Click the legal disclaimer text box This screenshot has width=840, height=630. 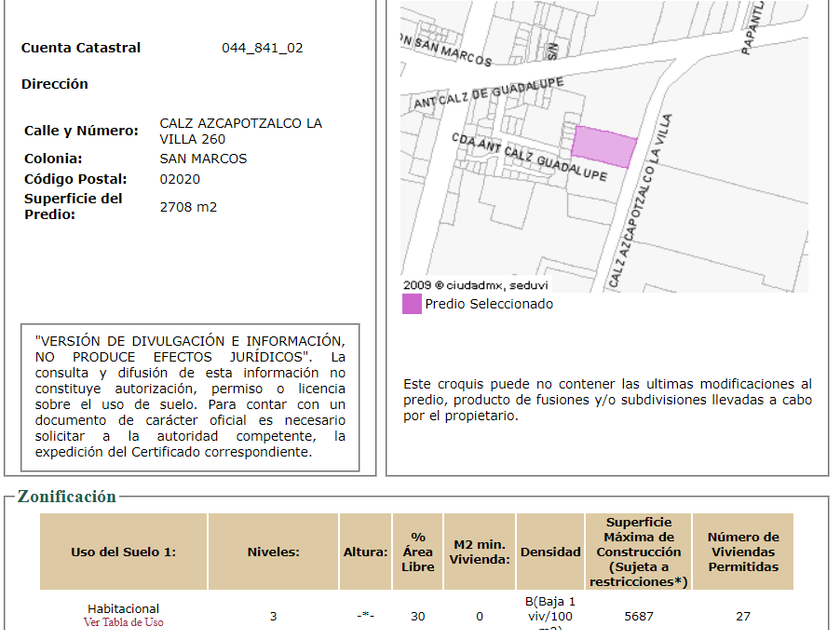click(x=190, y=397)
